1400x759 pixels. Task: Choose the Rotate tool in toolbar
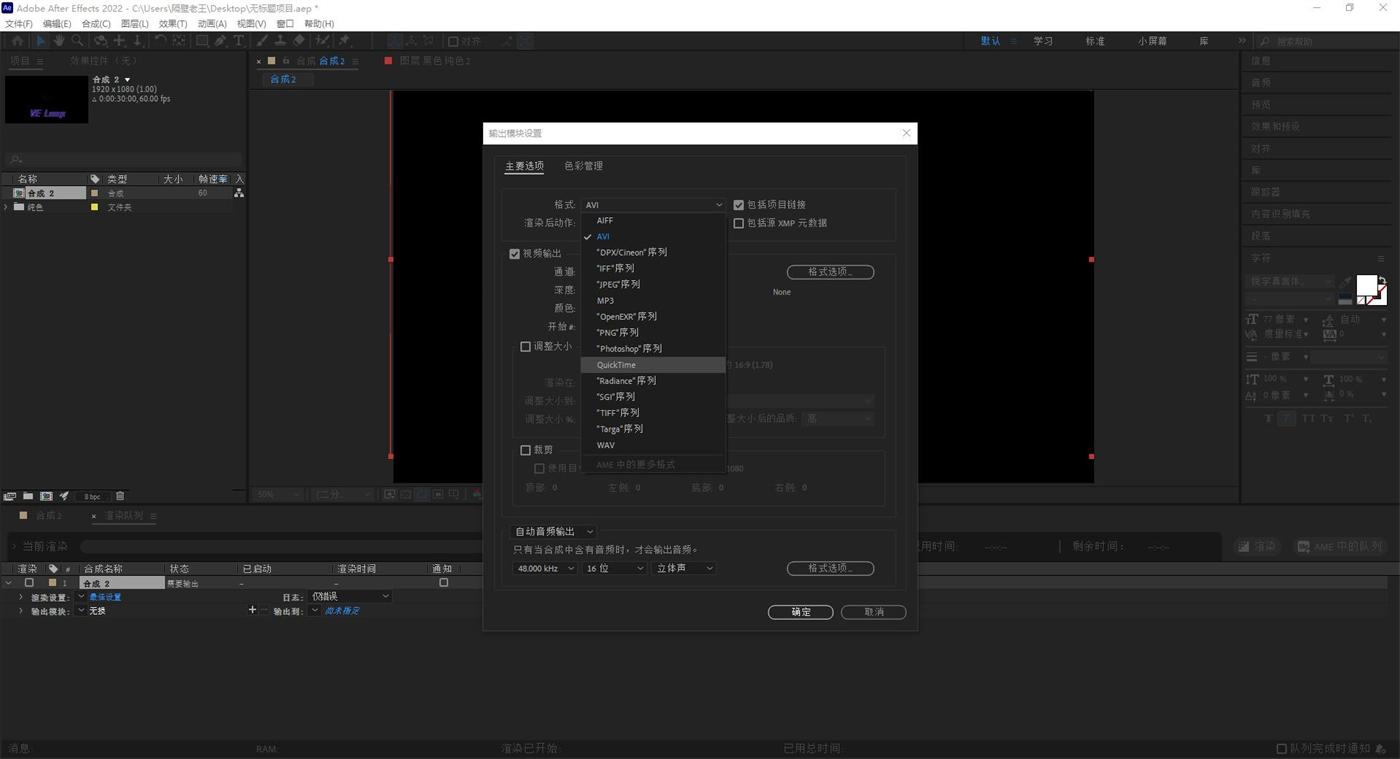click(x=160, y=41)
